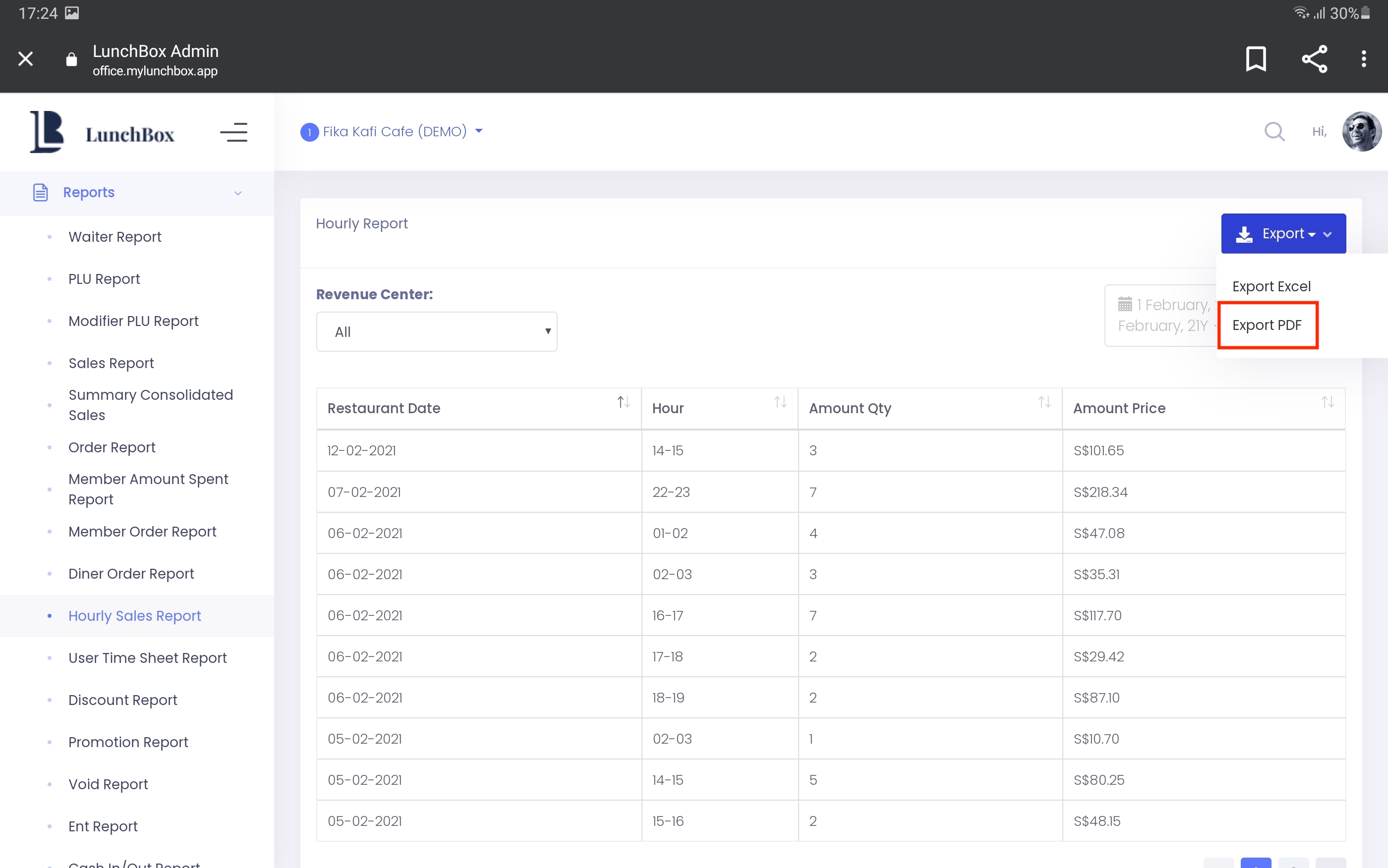Click the Export dropdown button
Image resolution: width=1388 pixels, height=868 pixels.
[x=1283, y=234]
